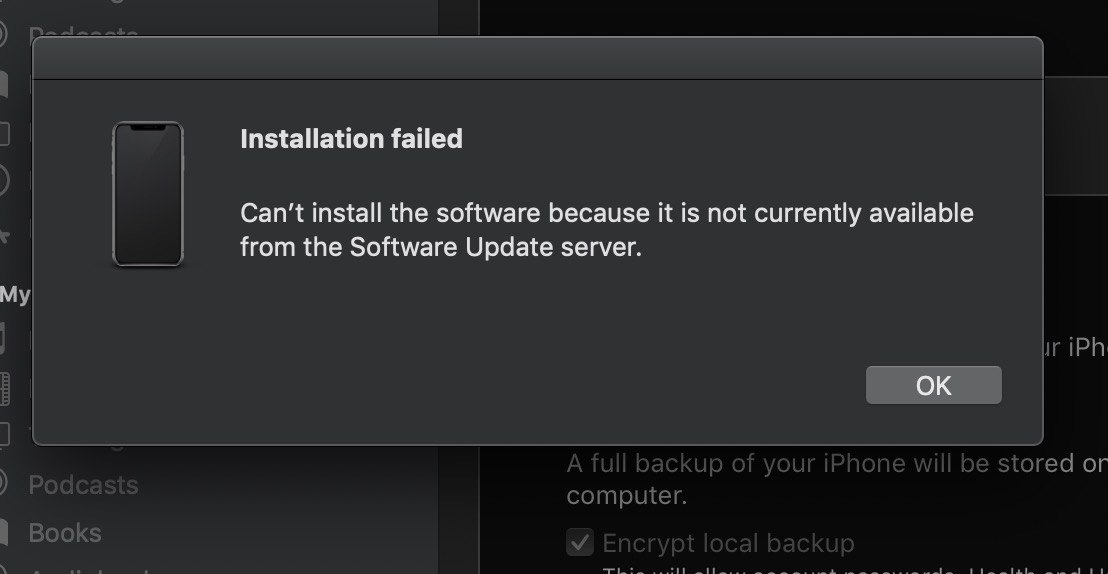Viewport: 1108px width, 574px height.
Task: Click the book icon below the top podcast icon
Action: (x=4, y=85)
